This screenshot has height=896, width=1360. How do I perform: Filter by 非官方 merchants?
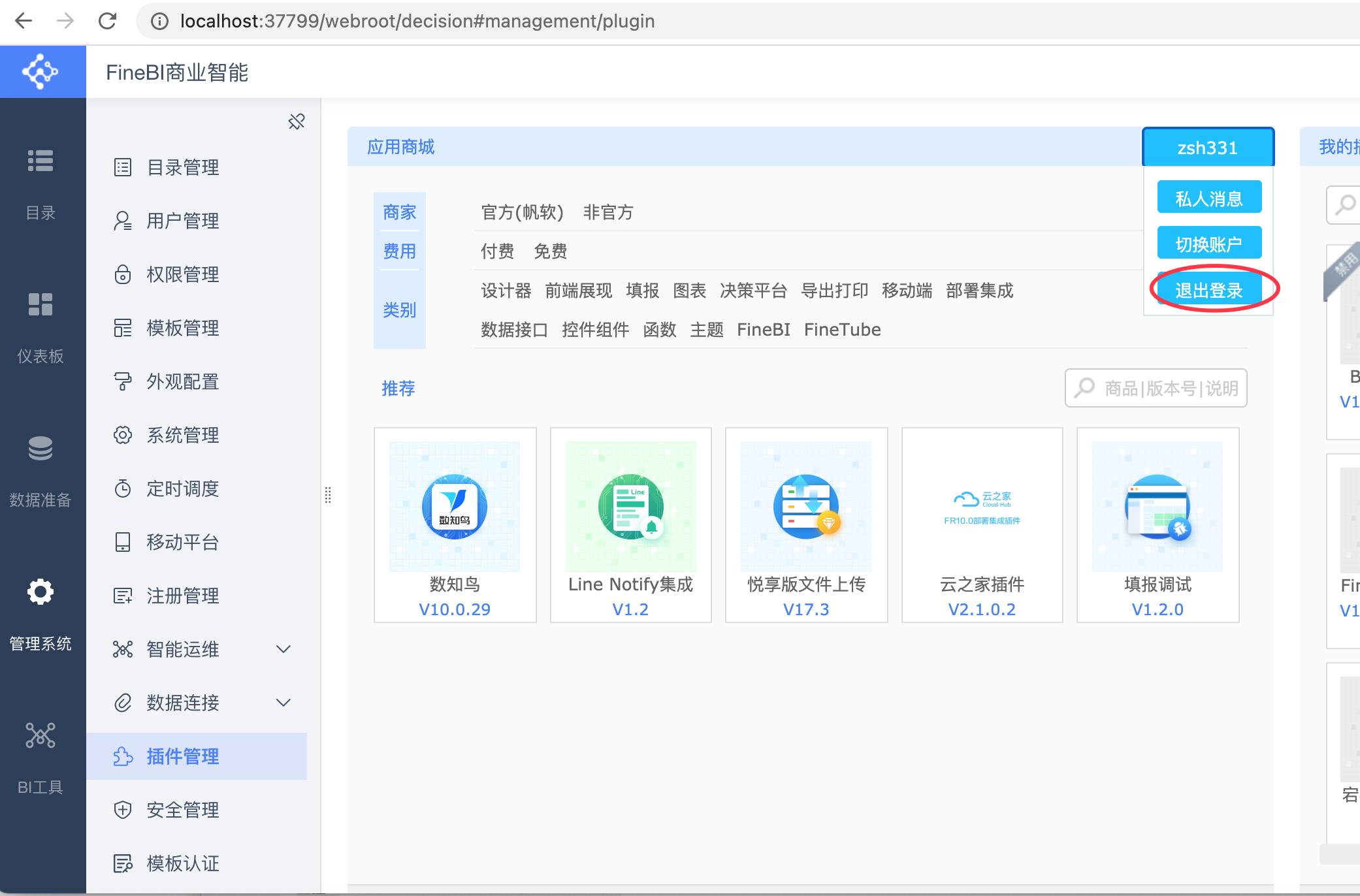(608, 212)
